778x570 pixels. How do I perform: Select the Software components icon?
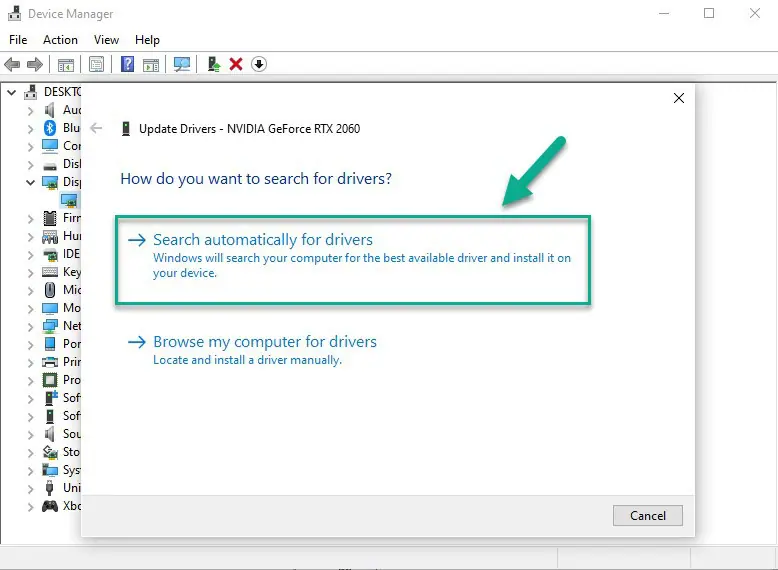[51, 398]
